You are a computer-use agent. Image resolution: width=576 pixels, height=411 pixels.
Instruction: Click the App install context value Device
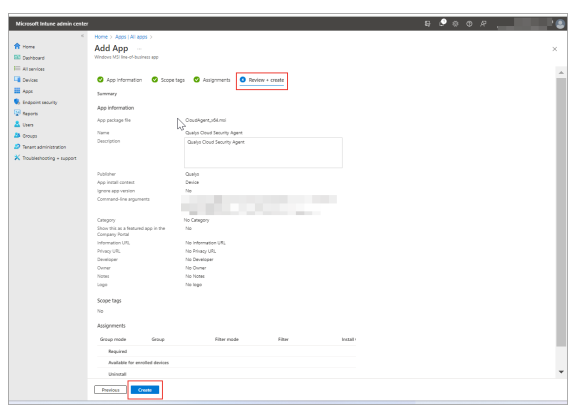[x=192, y=182]
